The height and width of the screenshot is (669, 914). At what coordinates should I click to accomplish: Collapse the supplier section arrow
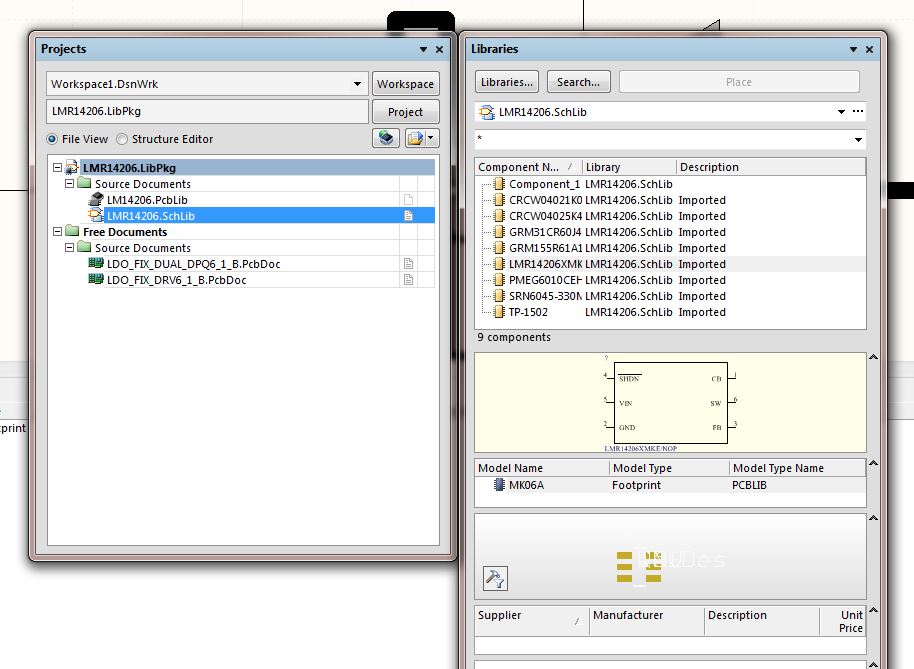point(873,610)
